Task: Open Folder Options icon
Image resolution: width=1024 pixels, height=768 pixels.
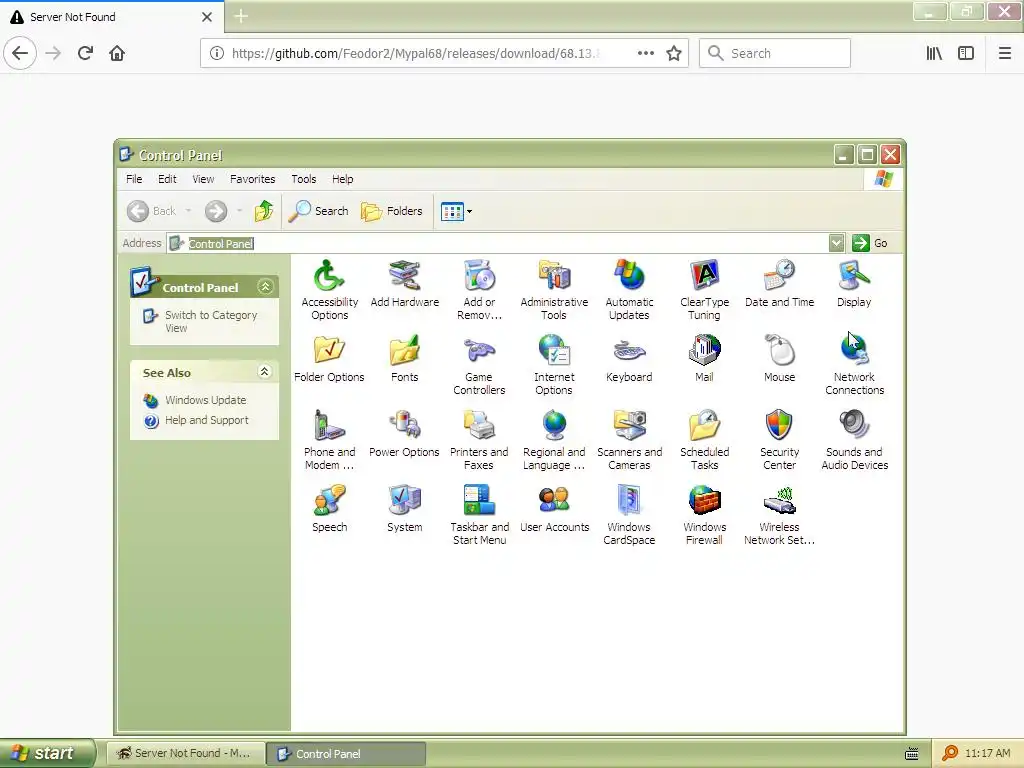Action: (x=329, y=359)
